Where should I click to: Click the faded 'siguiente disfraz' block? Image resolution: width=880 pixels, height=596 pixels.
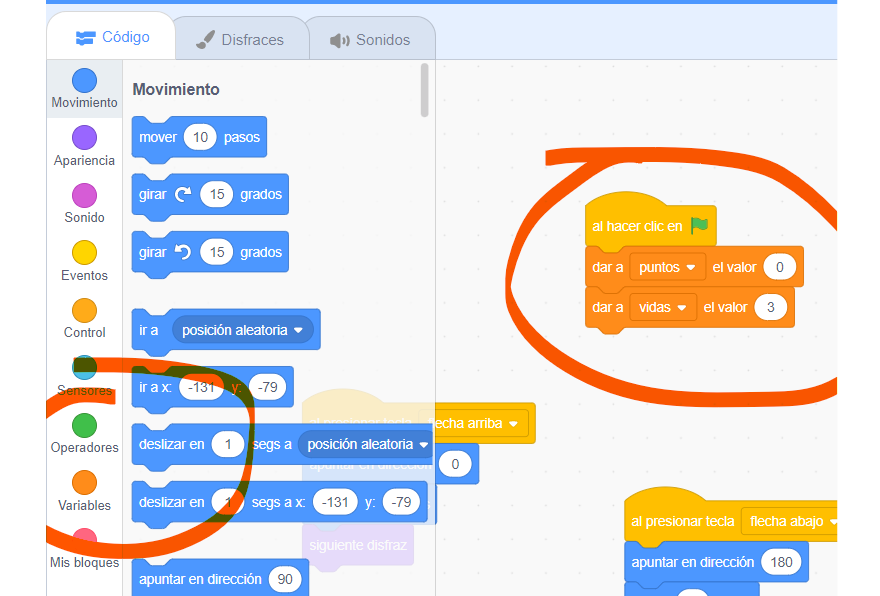click(x=358, y=545)
